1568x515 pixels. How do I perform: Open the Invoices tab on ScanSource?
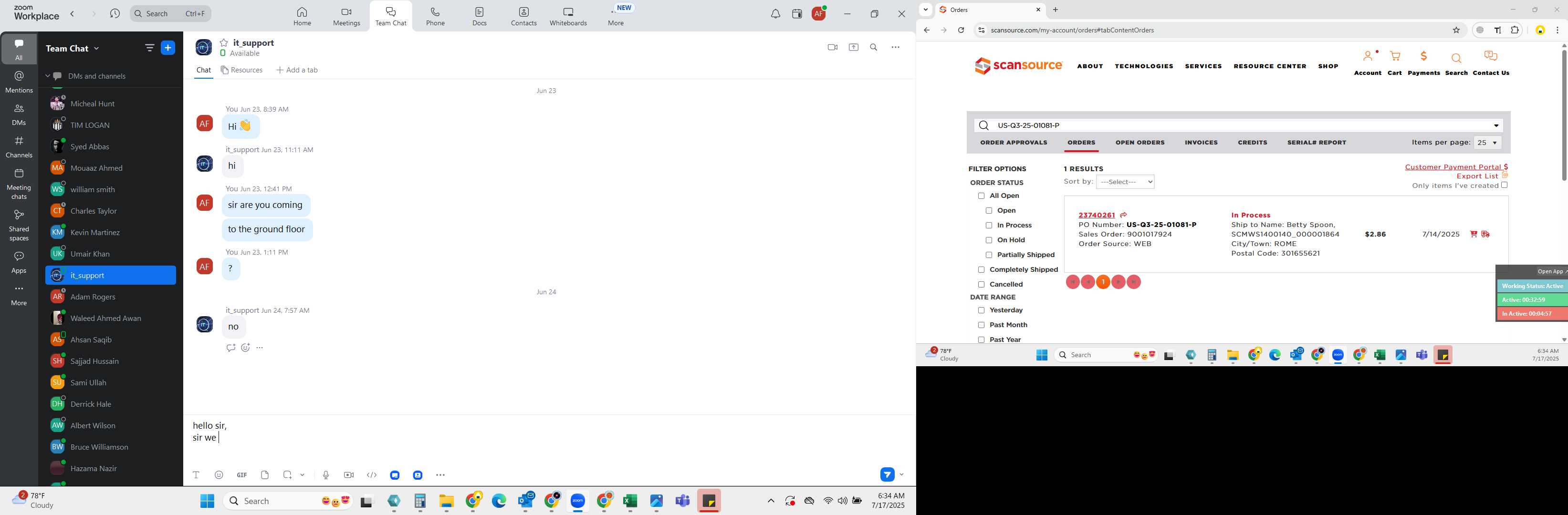(x=1201, y=143)
